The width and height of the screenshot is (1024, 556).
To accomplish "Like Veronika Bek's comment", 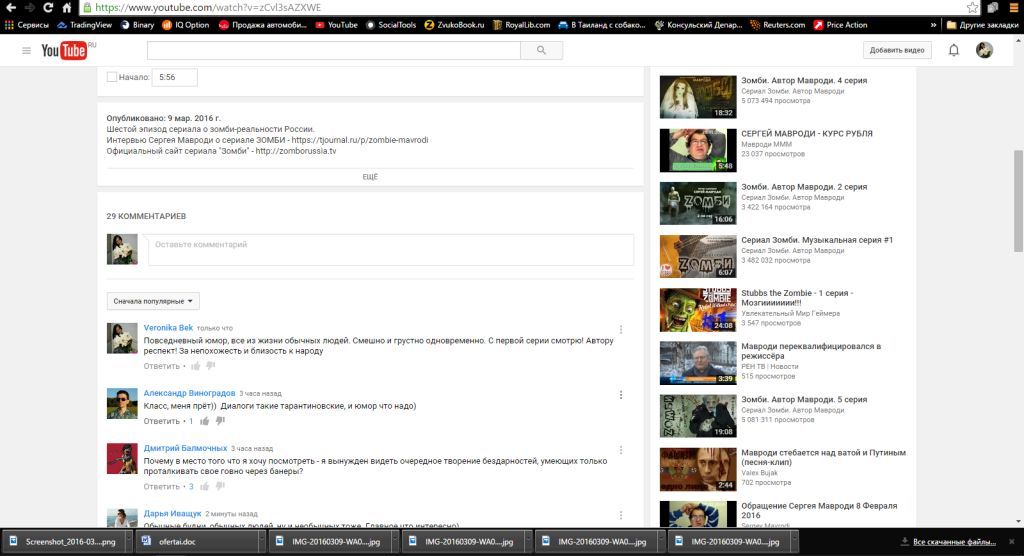I will [x=195, y=366].
